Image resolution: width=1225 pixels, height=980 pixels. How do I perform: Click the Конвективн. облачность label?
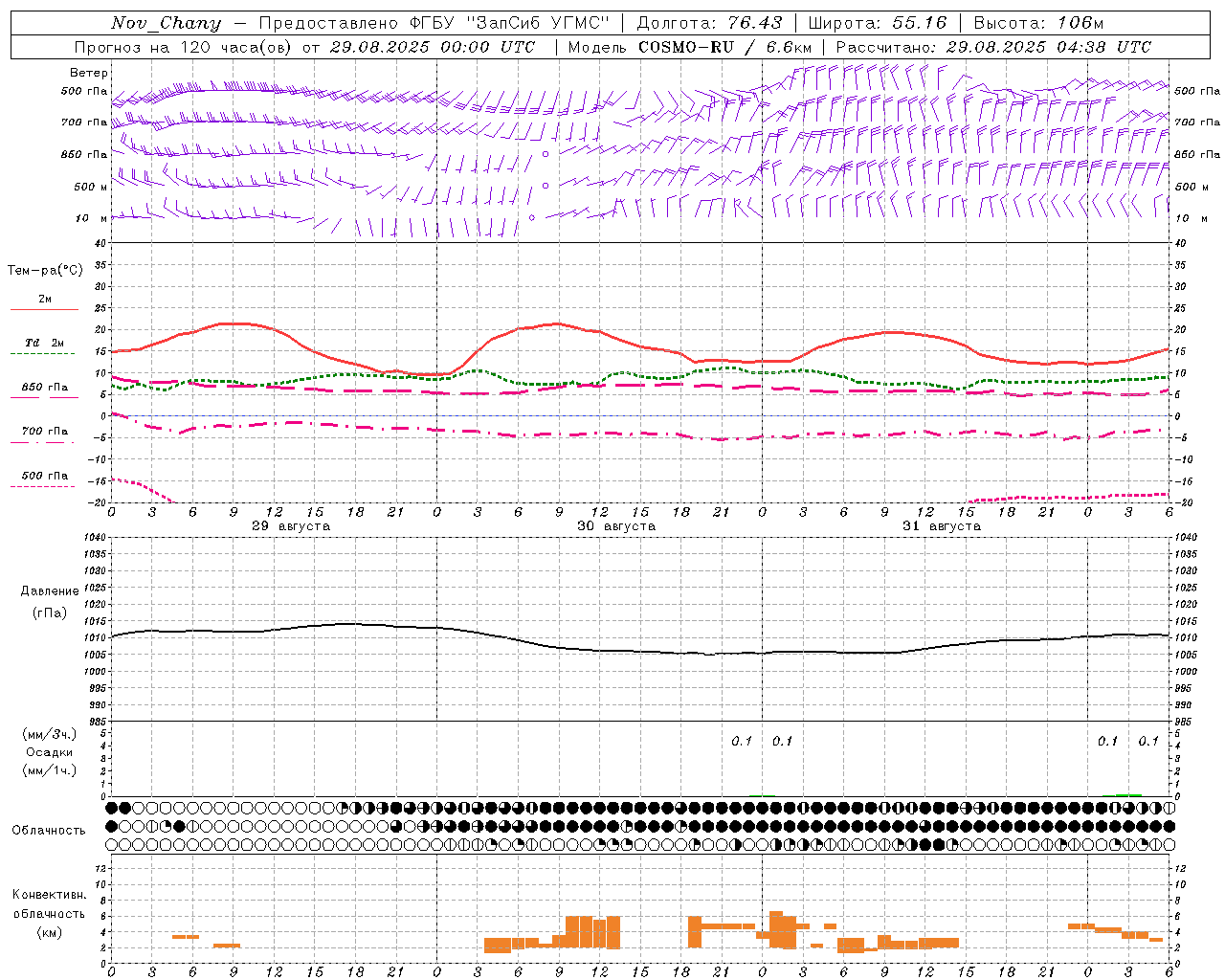point(49,903)
